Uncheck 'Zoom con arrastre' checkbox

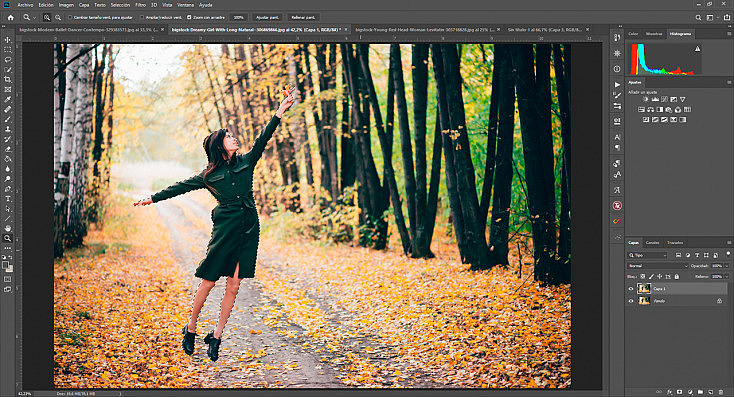189,17
